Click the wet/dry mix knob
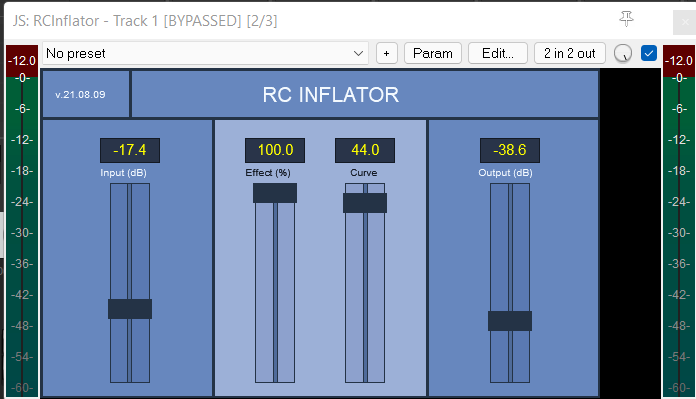 [622, 54]
